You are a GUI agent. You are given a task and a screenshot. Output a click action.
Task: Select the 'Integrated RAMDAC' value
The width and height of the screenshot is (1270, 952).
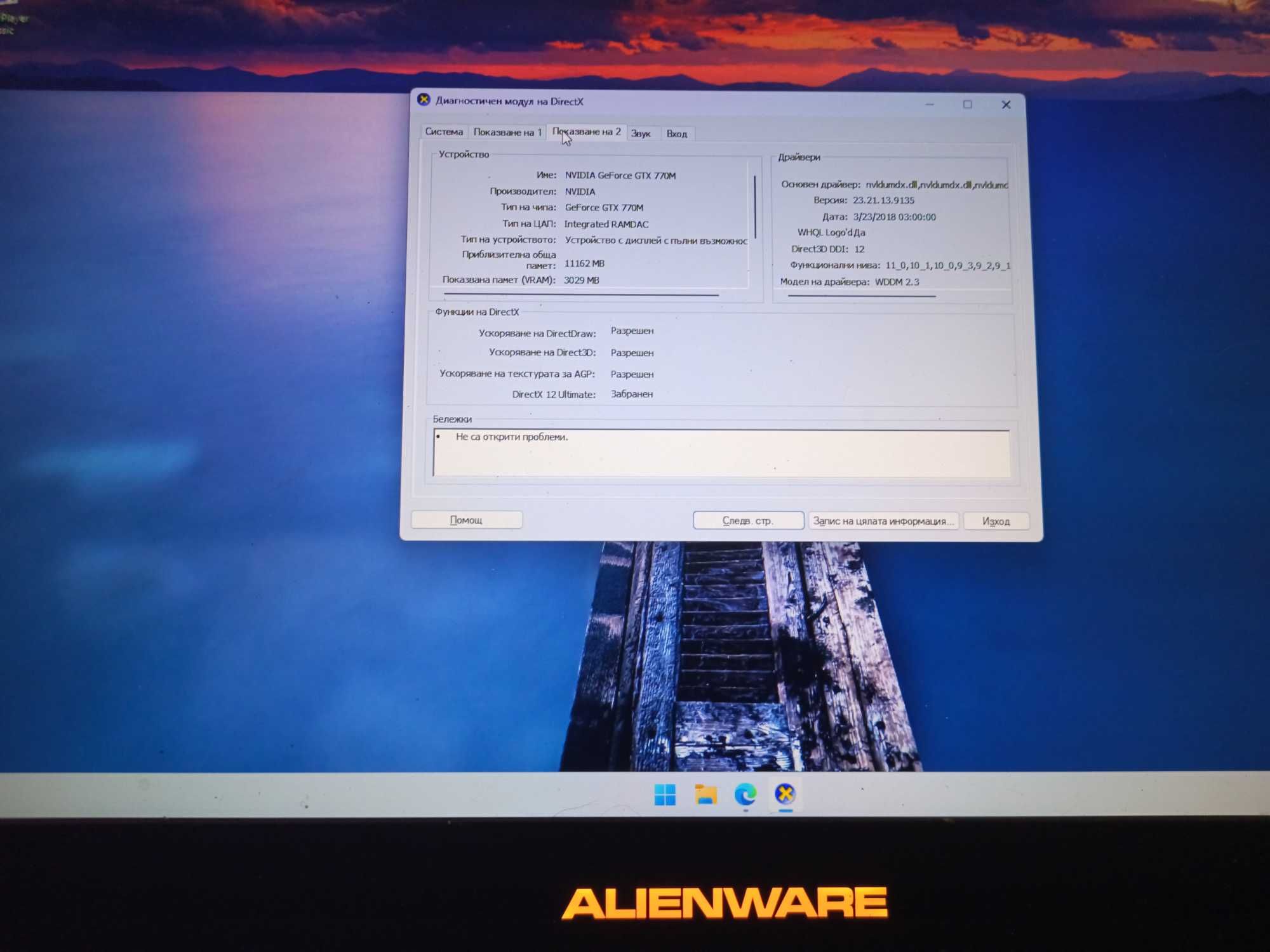[606, 224]
